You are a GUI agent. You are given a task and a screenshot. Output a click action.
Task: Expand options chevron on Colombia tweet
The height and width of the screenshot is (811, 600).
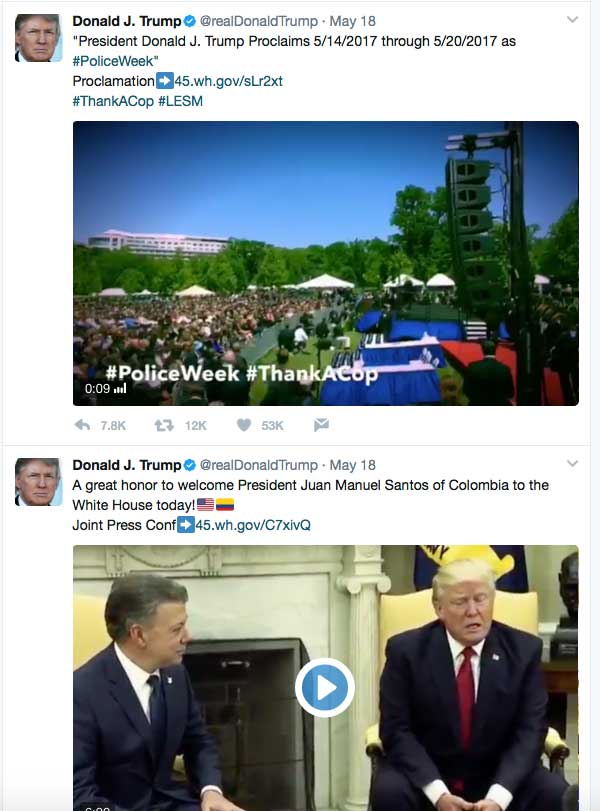572,463
